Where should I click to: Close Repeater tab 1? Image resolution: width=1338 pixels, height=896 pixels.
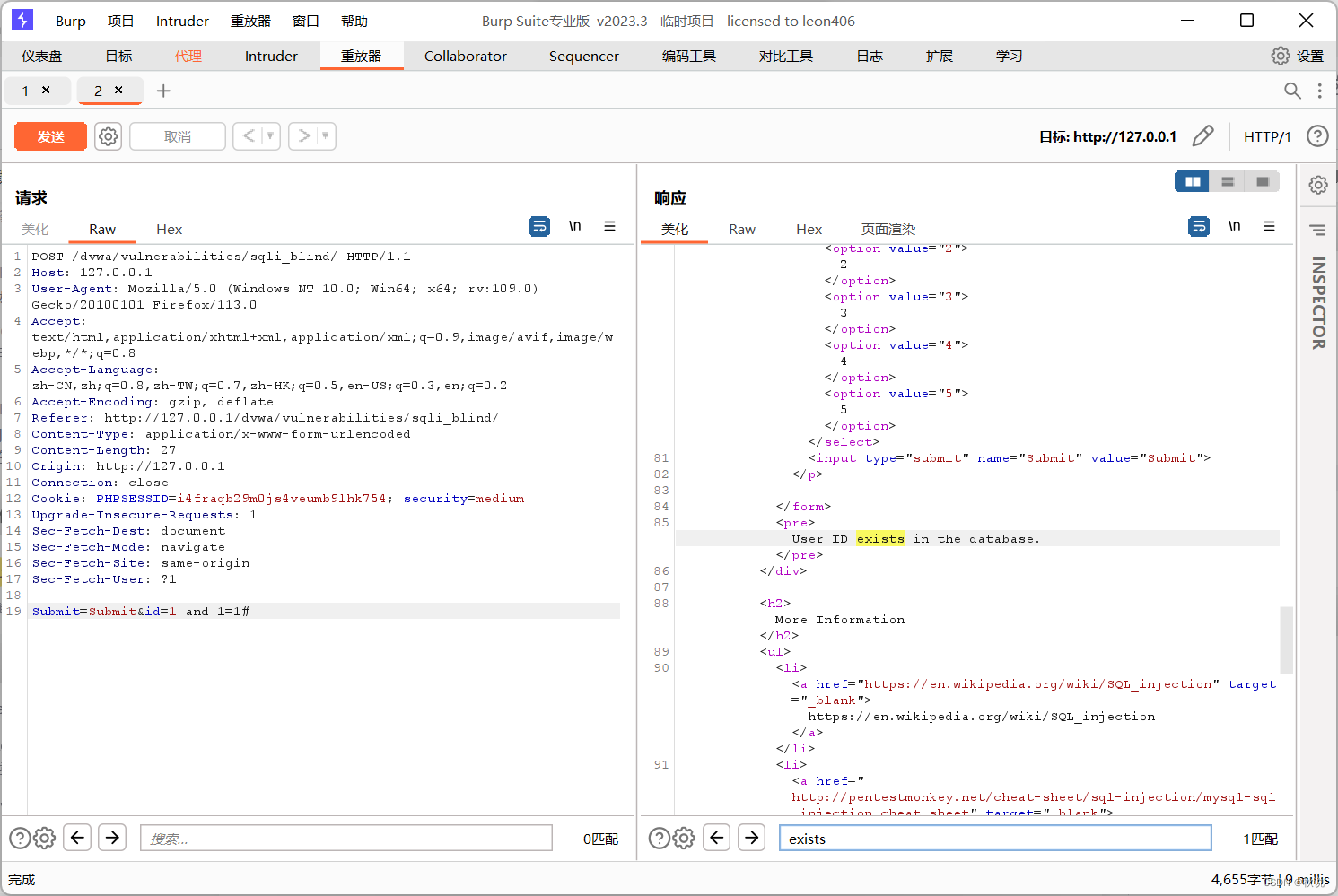46,90
